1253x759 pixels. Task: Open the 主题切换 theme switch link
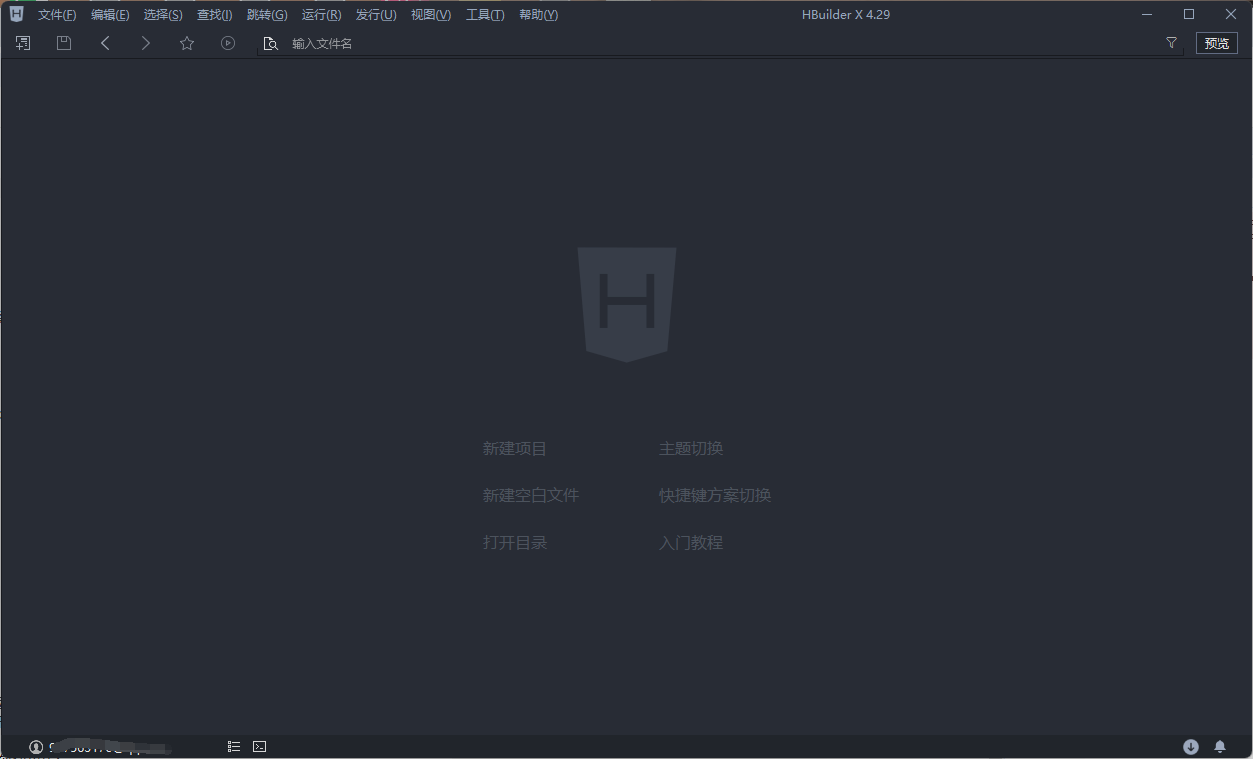691,449
